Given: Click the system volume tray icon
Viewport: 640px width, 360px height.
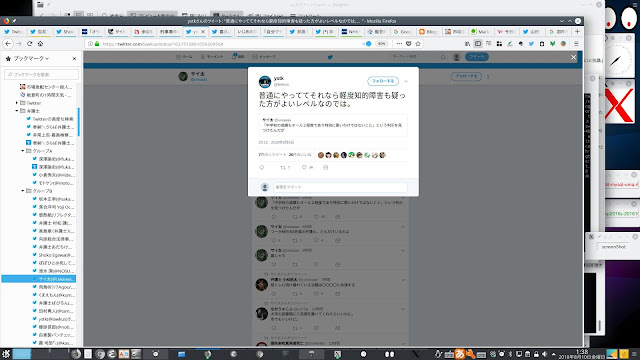Looking at the screenshot, I should click(544, 354).
